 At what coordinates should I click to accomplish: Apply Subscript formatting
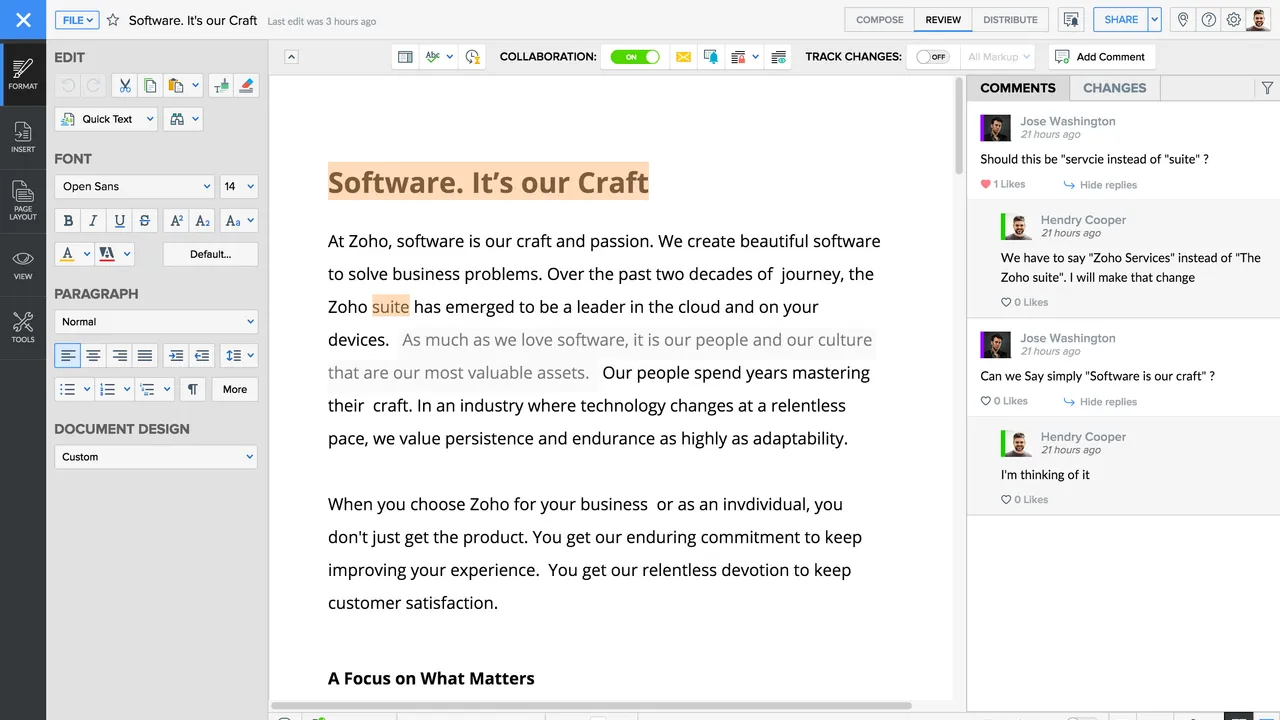click(202, 221)
